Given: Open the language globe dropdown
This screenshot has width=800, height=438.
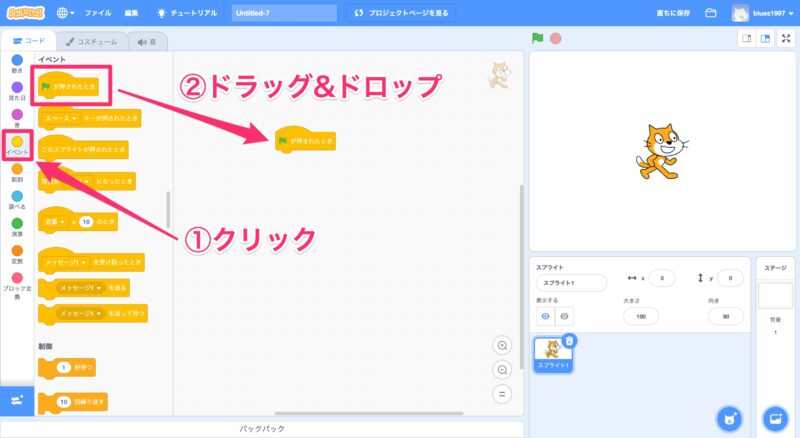Looking at the screenshot, I should tap(67, 13).
